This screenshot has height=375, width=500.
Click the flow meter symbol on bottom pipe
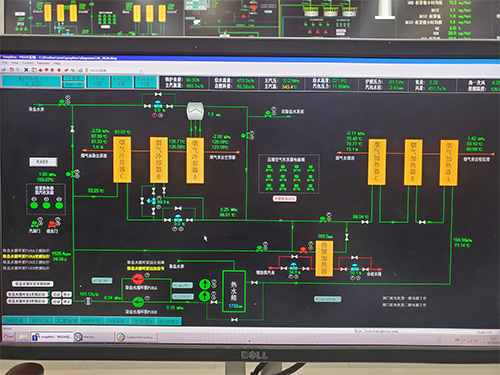(88, 301)
